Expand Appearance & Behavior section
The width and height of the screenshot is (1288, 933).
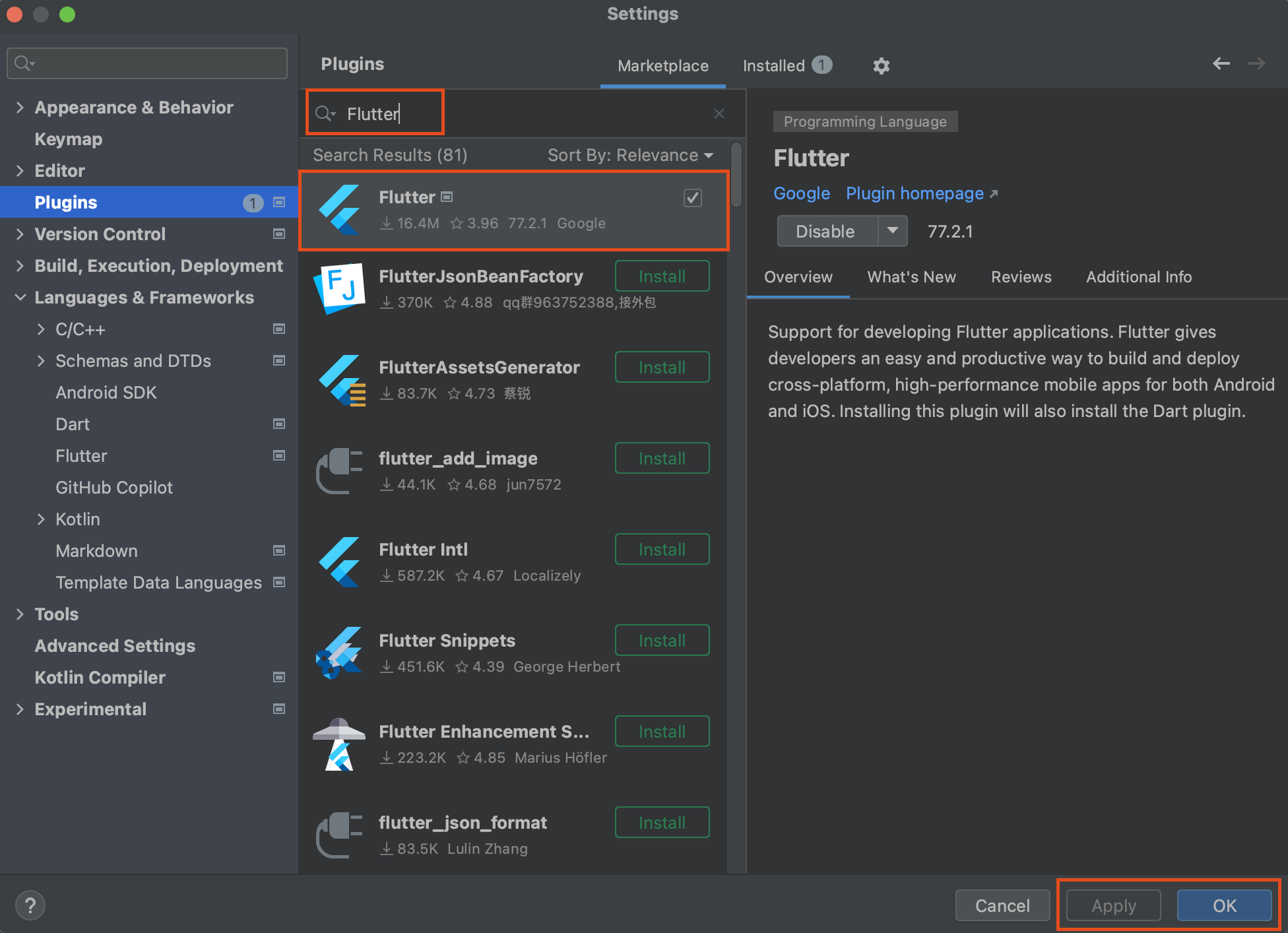pos(20,108)
